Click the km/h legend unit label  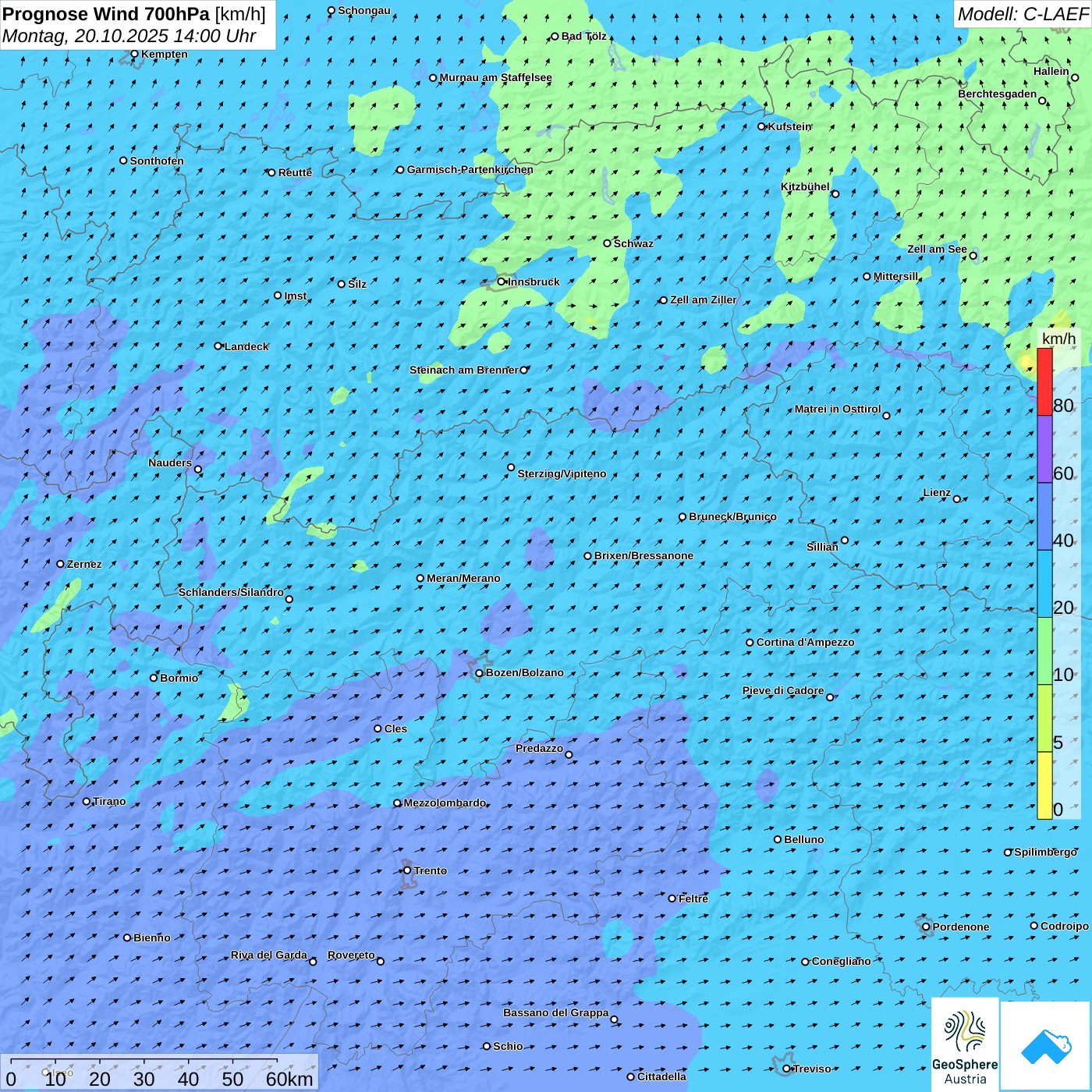click(1059, 339)
